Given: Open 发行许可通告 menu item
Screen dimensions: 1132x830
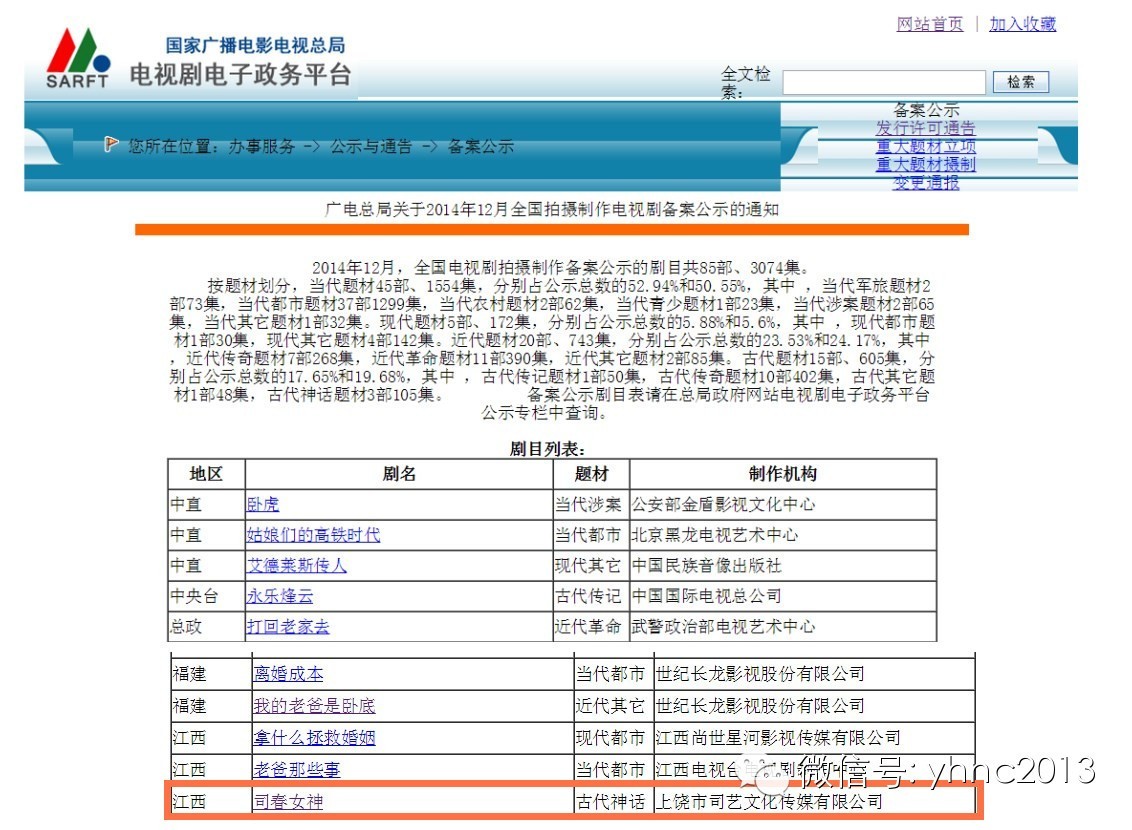Looking at the screenshot, I should click(925, 128).
